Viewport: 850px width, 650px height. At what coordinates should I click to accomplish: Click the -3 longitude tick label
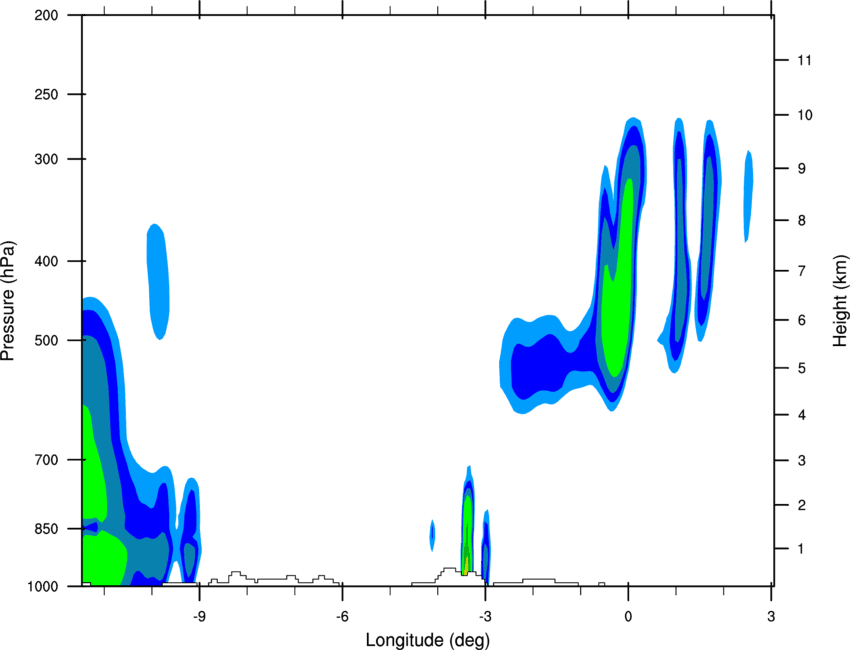[485, 616]
